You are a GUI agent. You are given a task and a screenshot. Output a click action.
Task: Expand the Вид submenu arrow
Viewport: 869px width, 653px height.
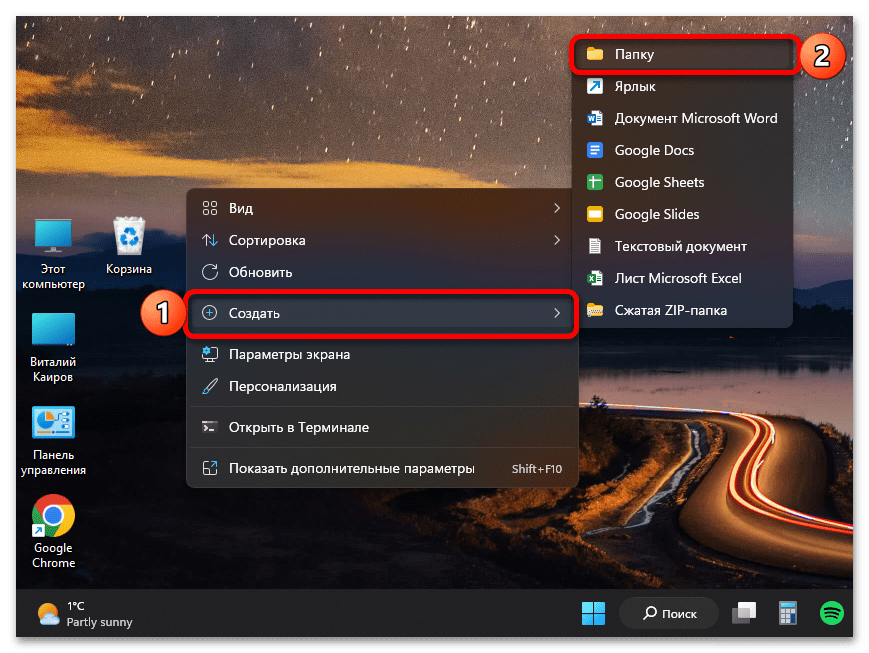point(557,208)
